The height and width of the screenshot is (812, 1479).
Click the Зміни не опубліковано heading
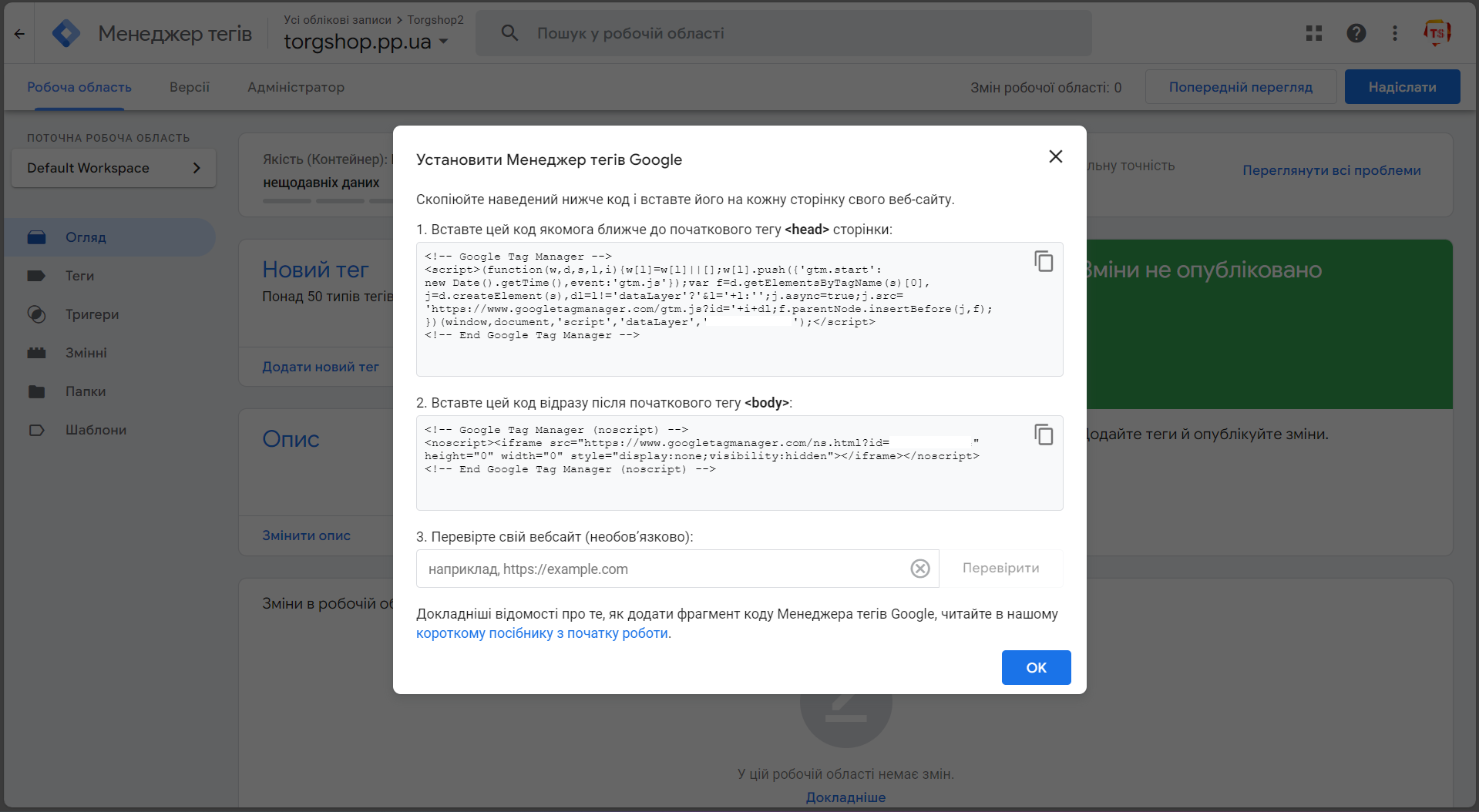1204,270
